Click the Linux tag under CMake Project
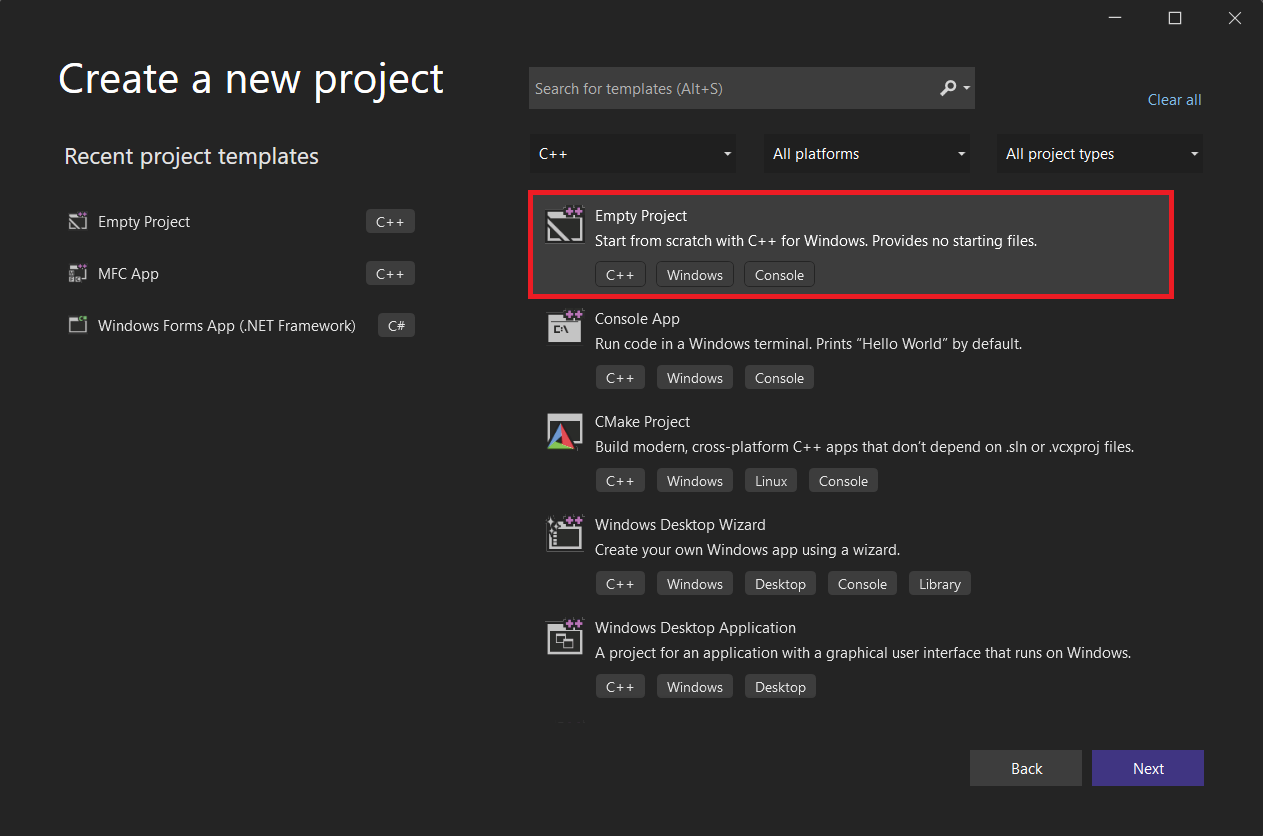1263x836 pixels. 771,481
